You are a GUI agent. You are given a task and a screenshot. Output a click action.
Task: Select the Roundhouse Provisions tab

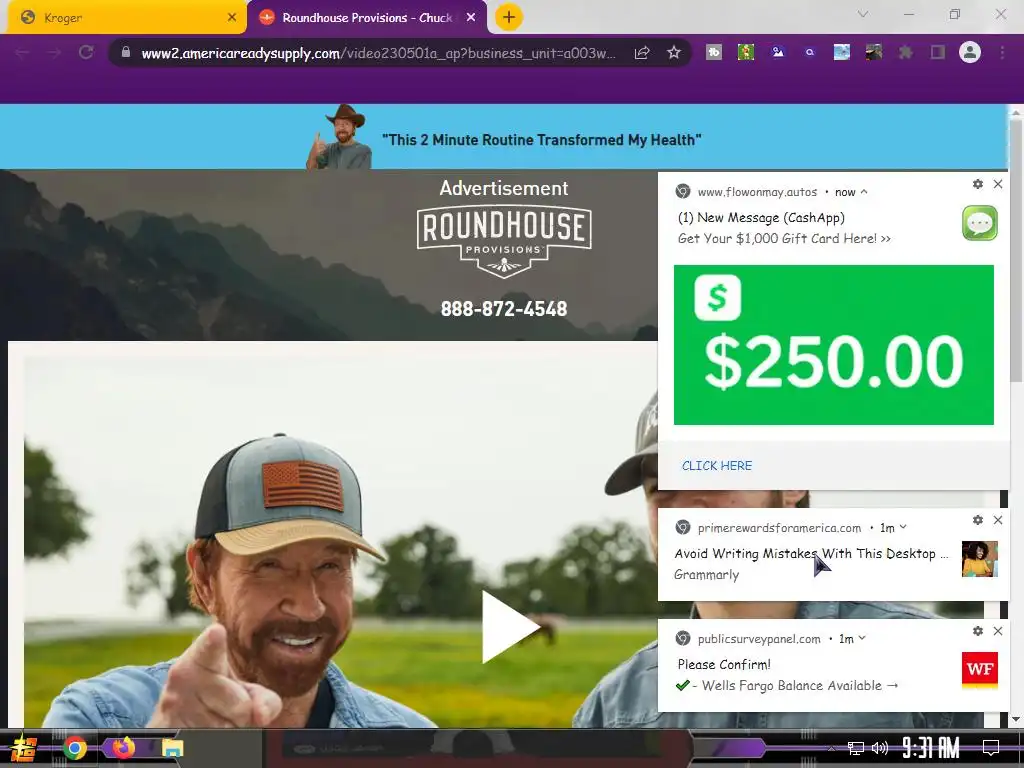point(366,18)
